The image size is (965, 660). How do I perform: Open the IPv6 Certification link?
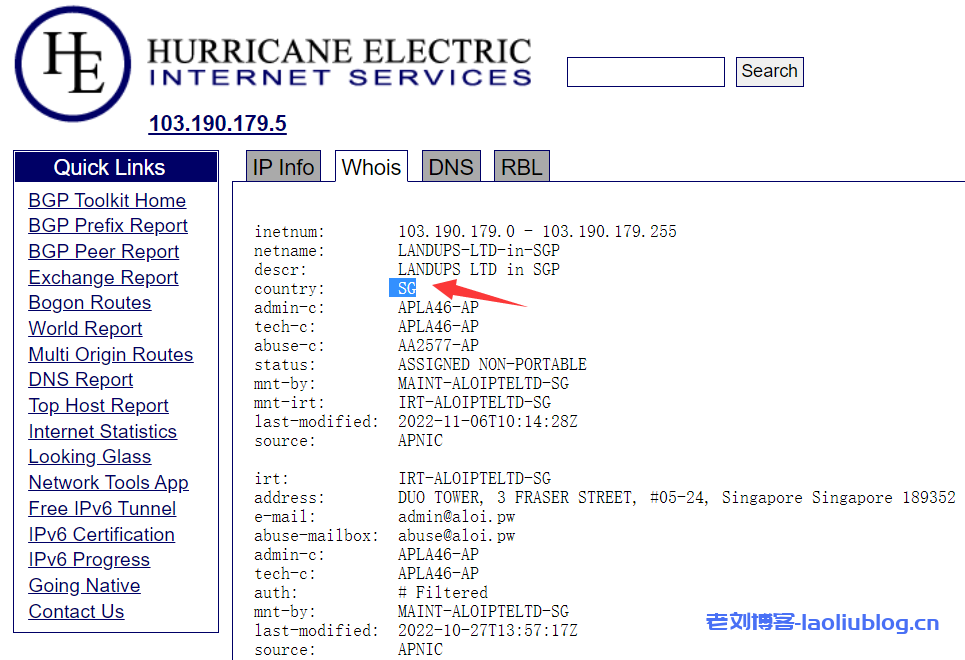click(x=101, y=535)
